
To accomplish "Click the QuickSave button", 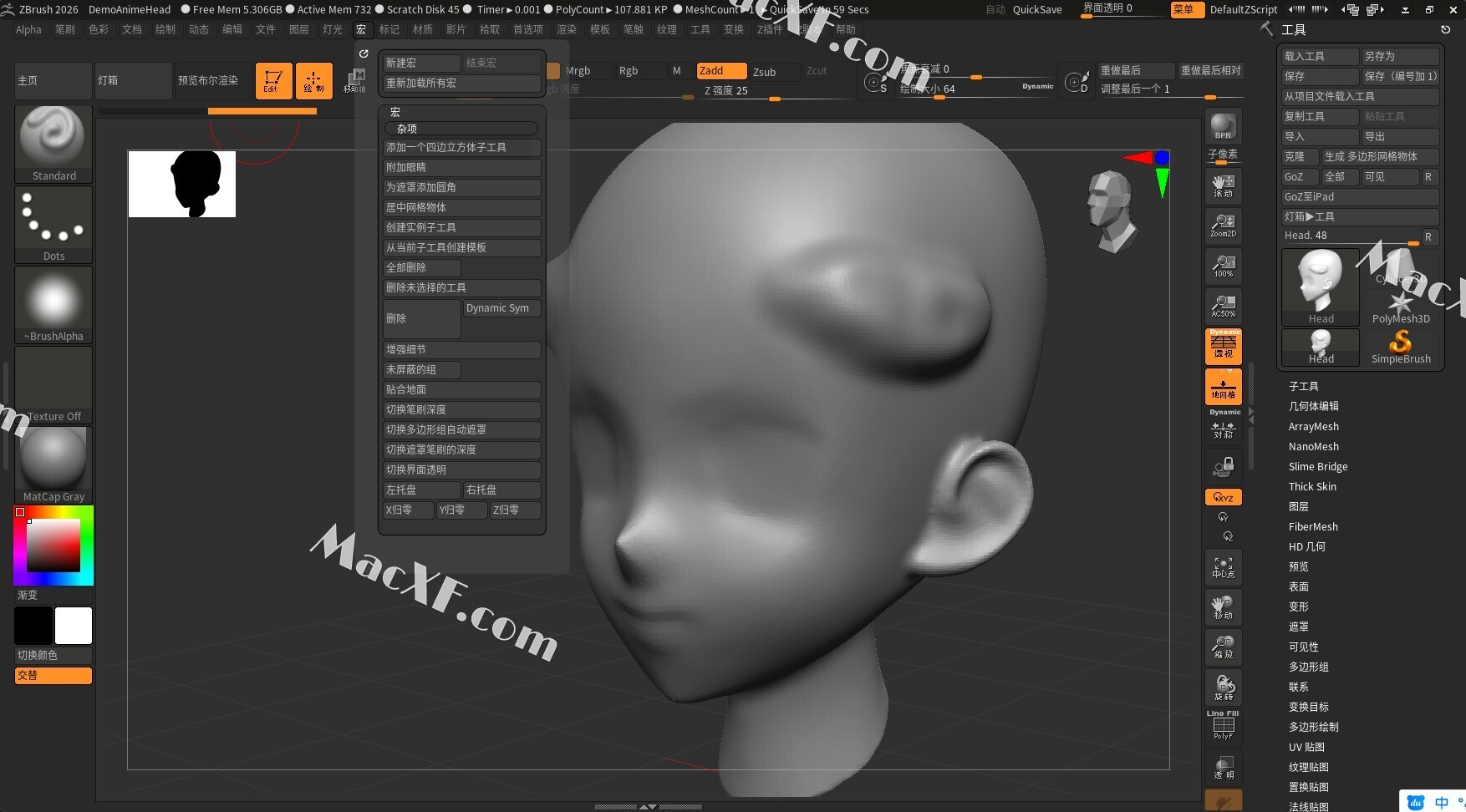I will (1036, 9).
